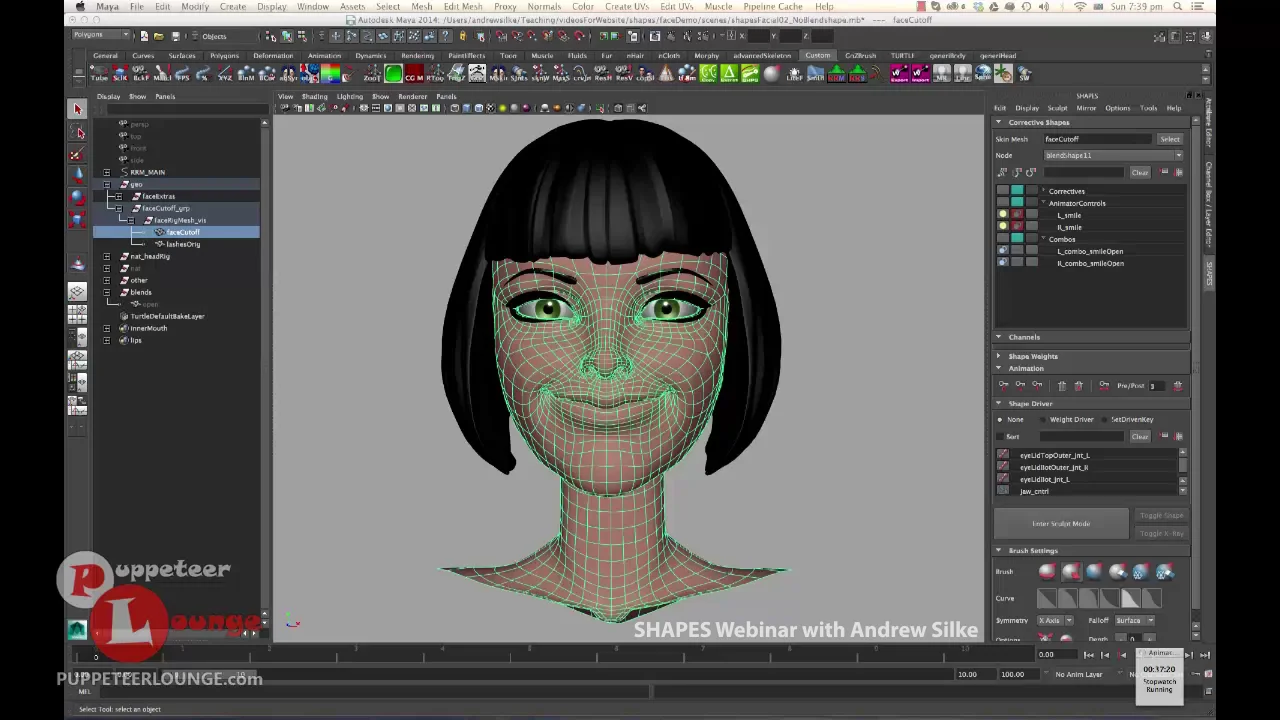Click the XYZ shelf icon
The height and width of the screenshot is (720, 1280).
pos(225,74)
